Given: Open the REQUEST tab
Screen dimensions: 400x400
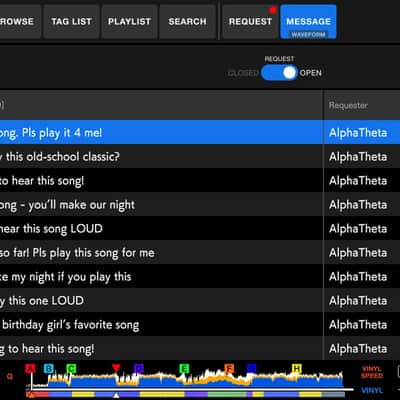Looking at the screenshot, I should [x=250, y=22].
